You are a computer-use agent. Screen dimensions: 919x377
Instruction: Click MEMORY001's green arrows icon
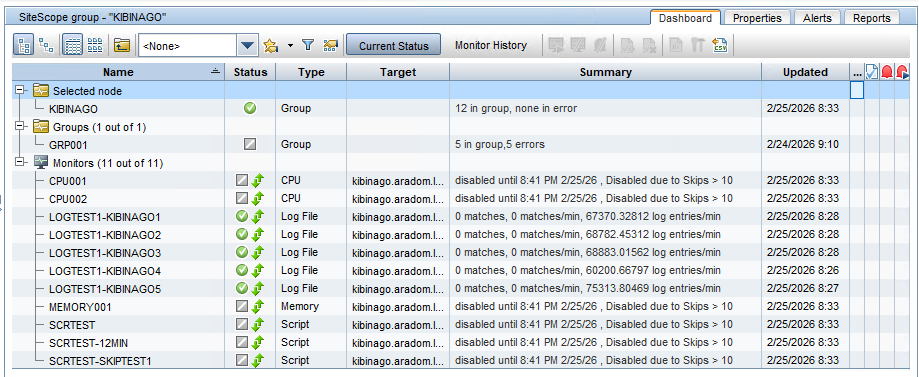pyautogui.click(x=257, y=307)
